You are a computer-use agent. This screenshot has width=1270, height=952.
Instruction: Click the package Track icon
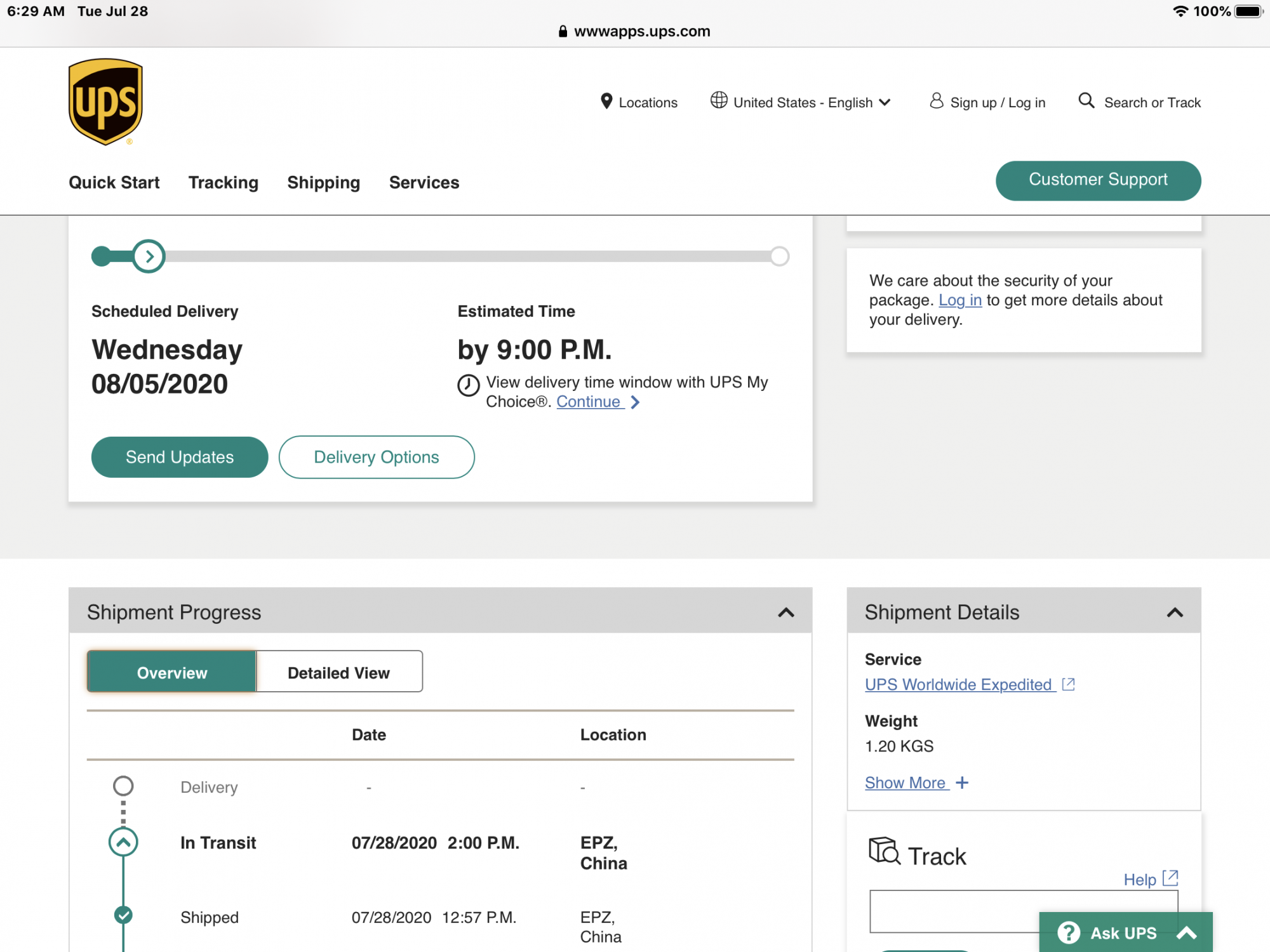point(884,851)
